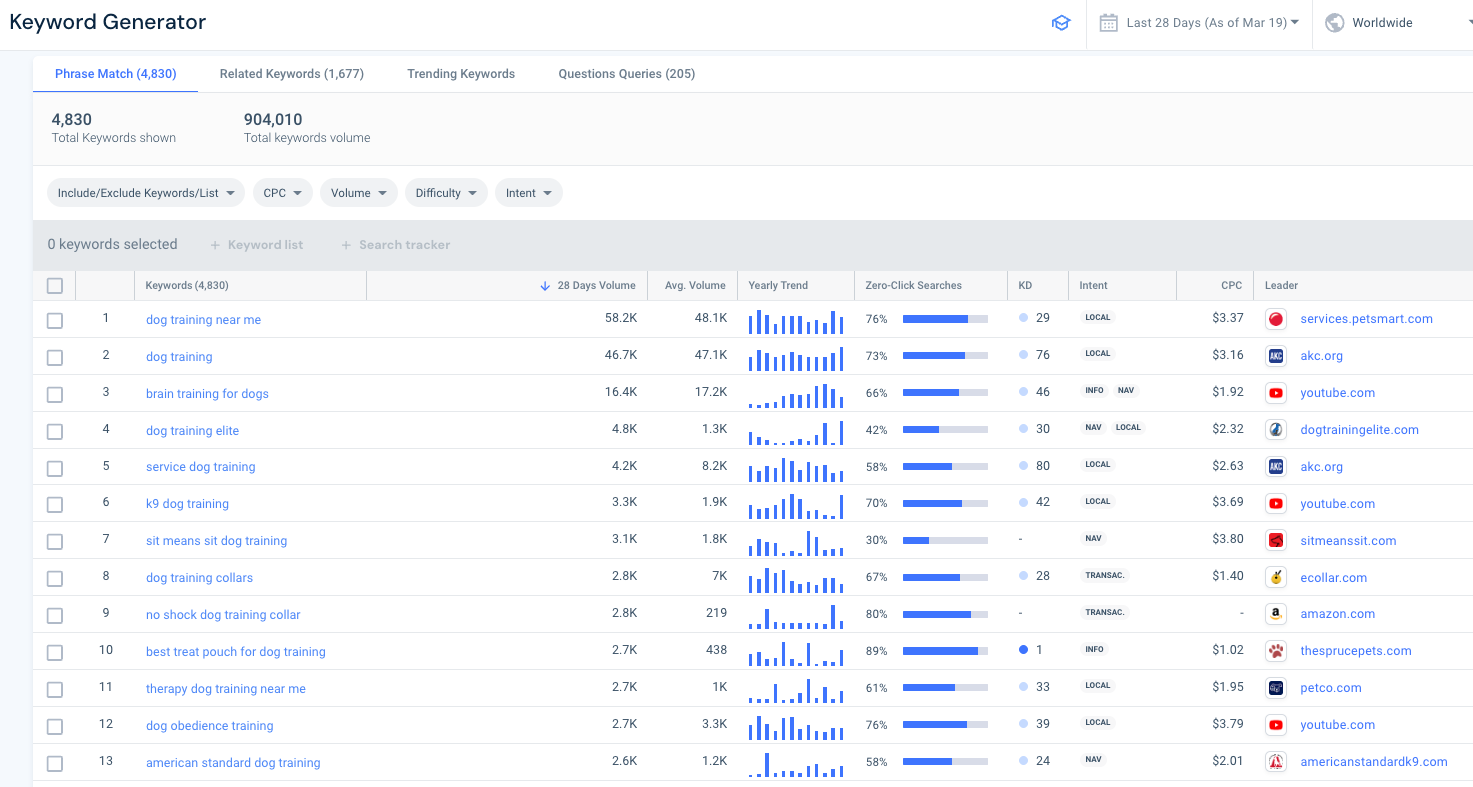Open the Intent filter dropdown

[528, 192]
